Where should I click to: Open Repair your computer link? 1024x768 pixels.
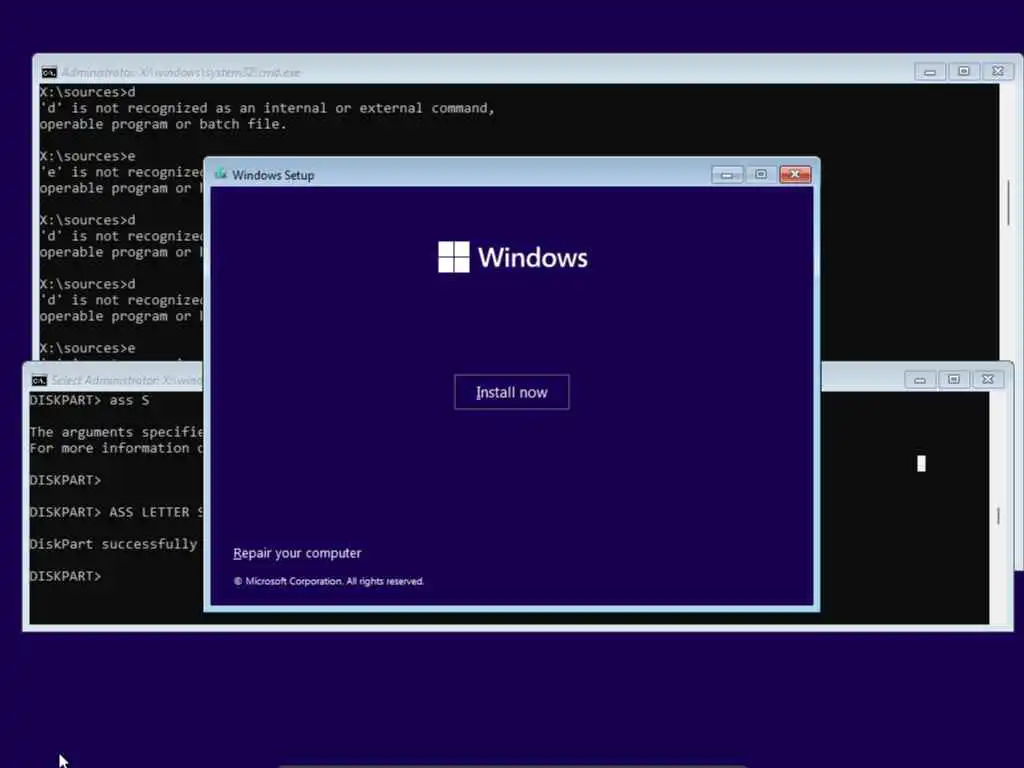297,553
